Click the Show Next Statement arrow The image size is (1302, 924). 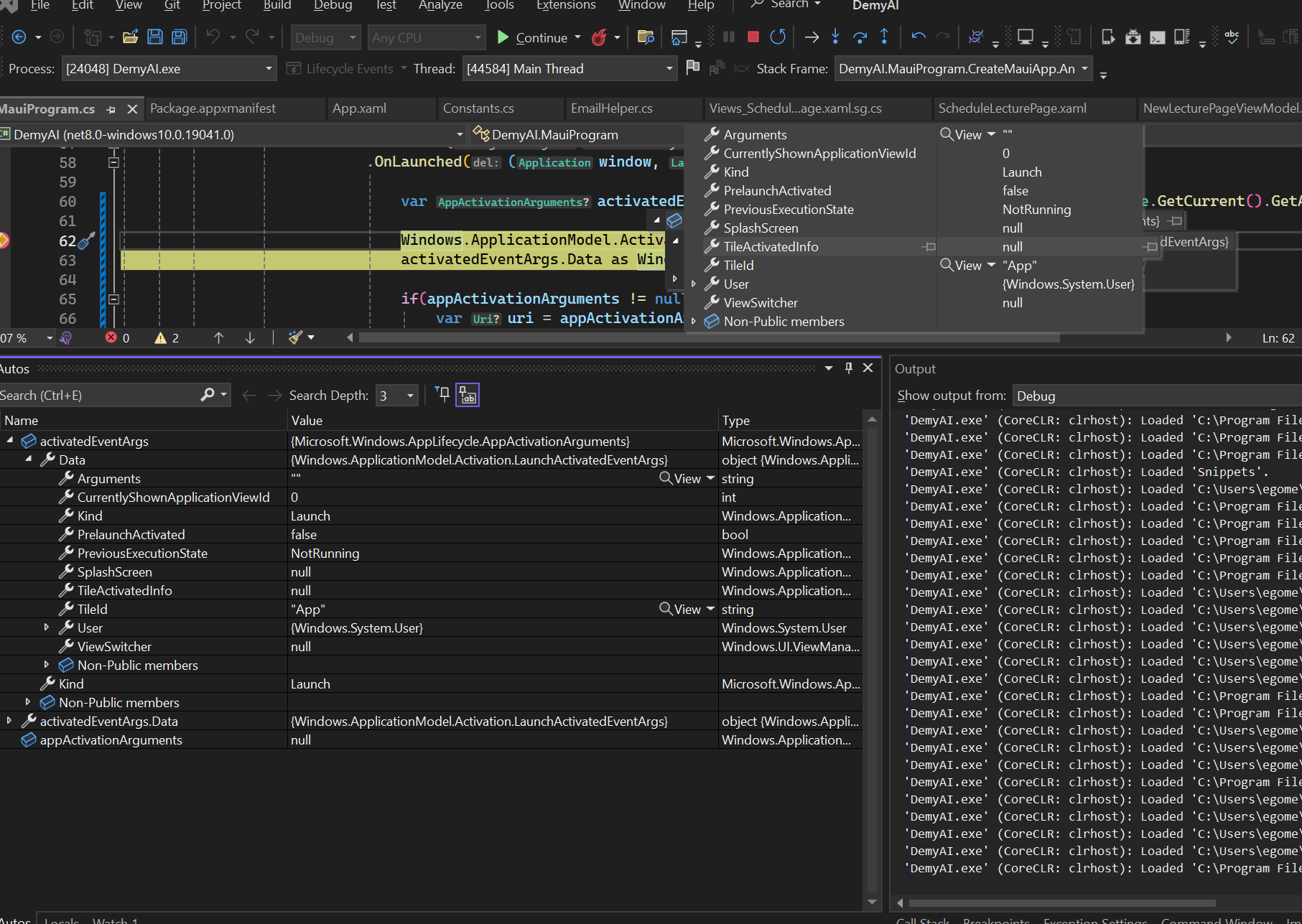tap(812, 37)
